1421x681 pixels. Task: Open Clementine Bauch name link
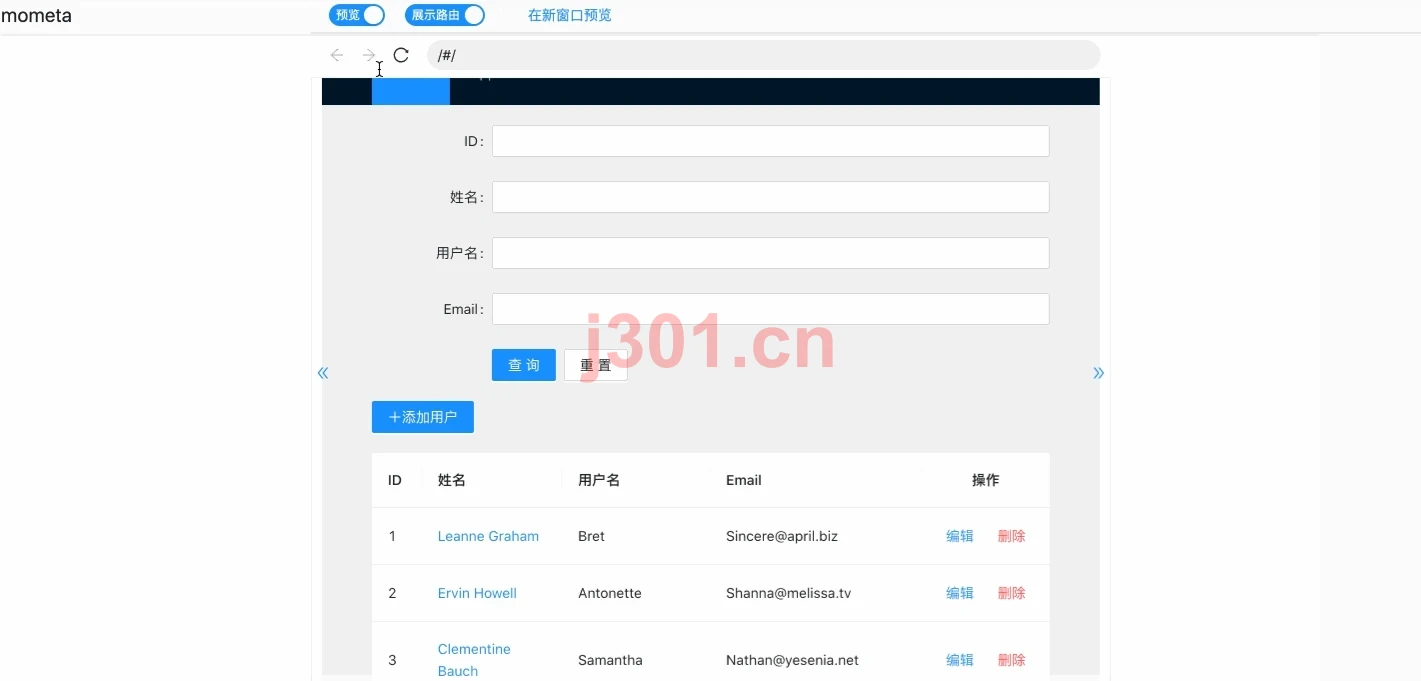coord(474,660)
